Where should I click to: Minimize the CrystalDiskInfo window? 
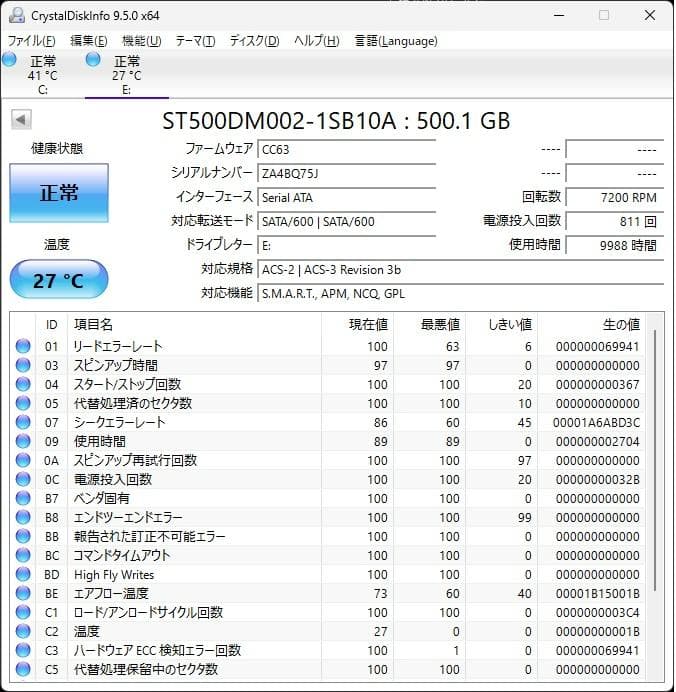559,15
